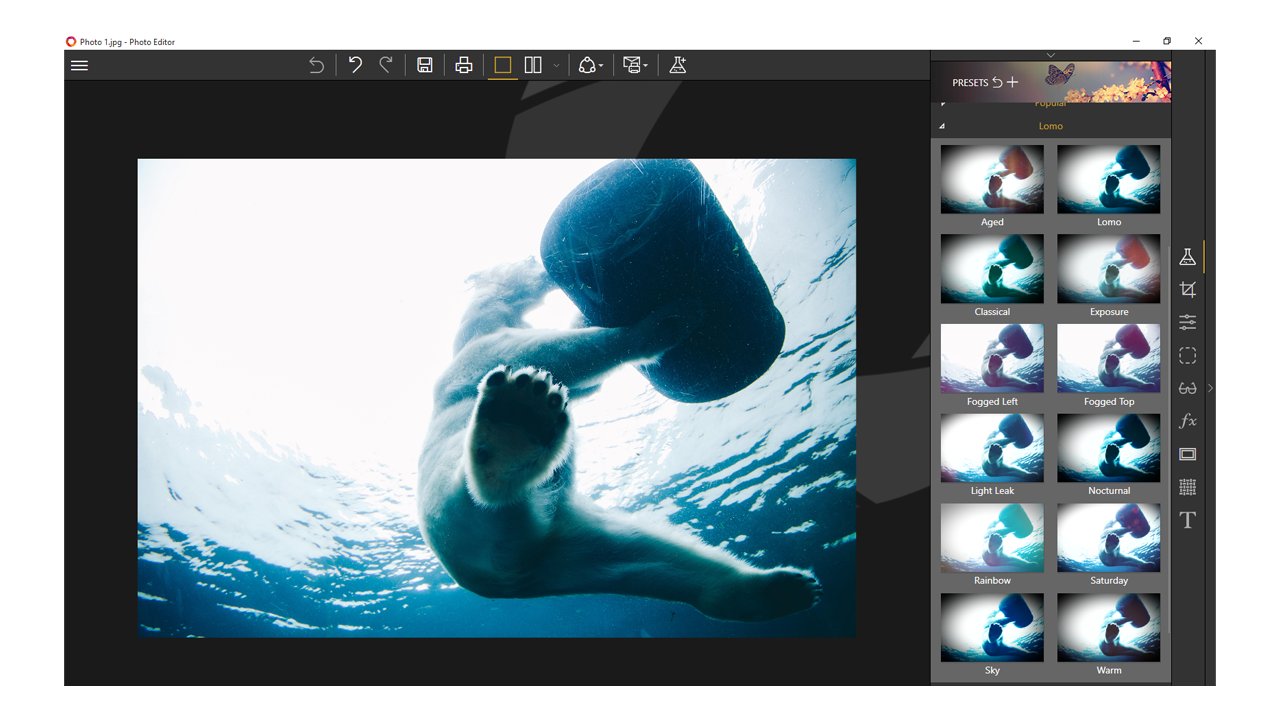The height and width of the screenshot is (720, 1280).
Task: Apply the Rainbow preset
Action: tap(992, 538)
